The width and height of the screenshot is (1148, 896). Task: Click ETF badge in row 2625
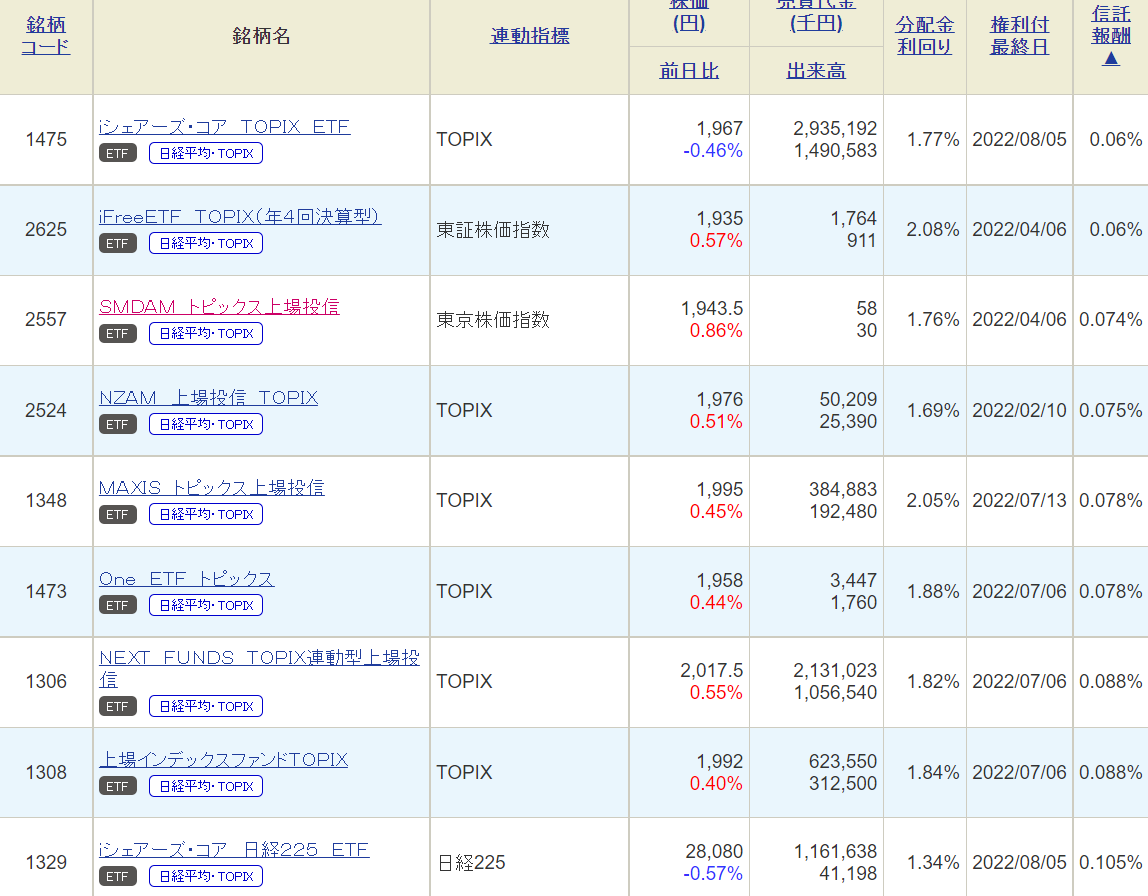117,243
